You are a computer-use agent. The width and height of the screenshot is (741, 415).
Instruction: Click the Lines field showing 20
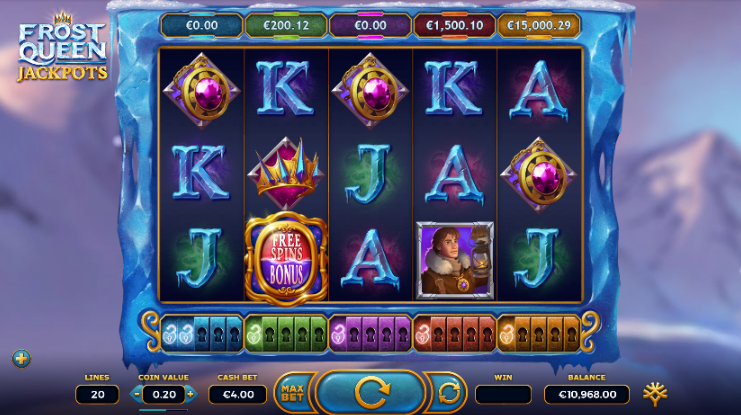click(x=97, y=394)
